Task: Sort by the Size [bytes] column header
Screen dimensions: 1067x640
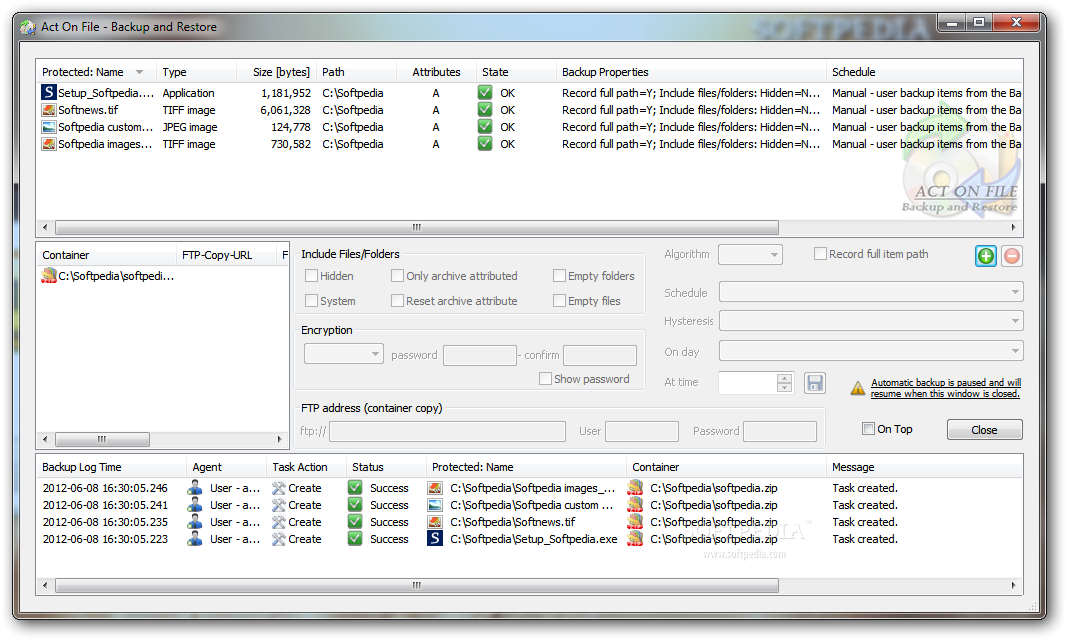Action: point(276,72)
